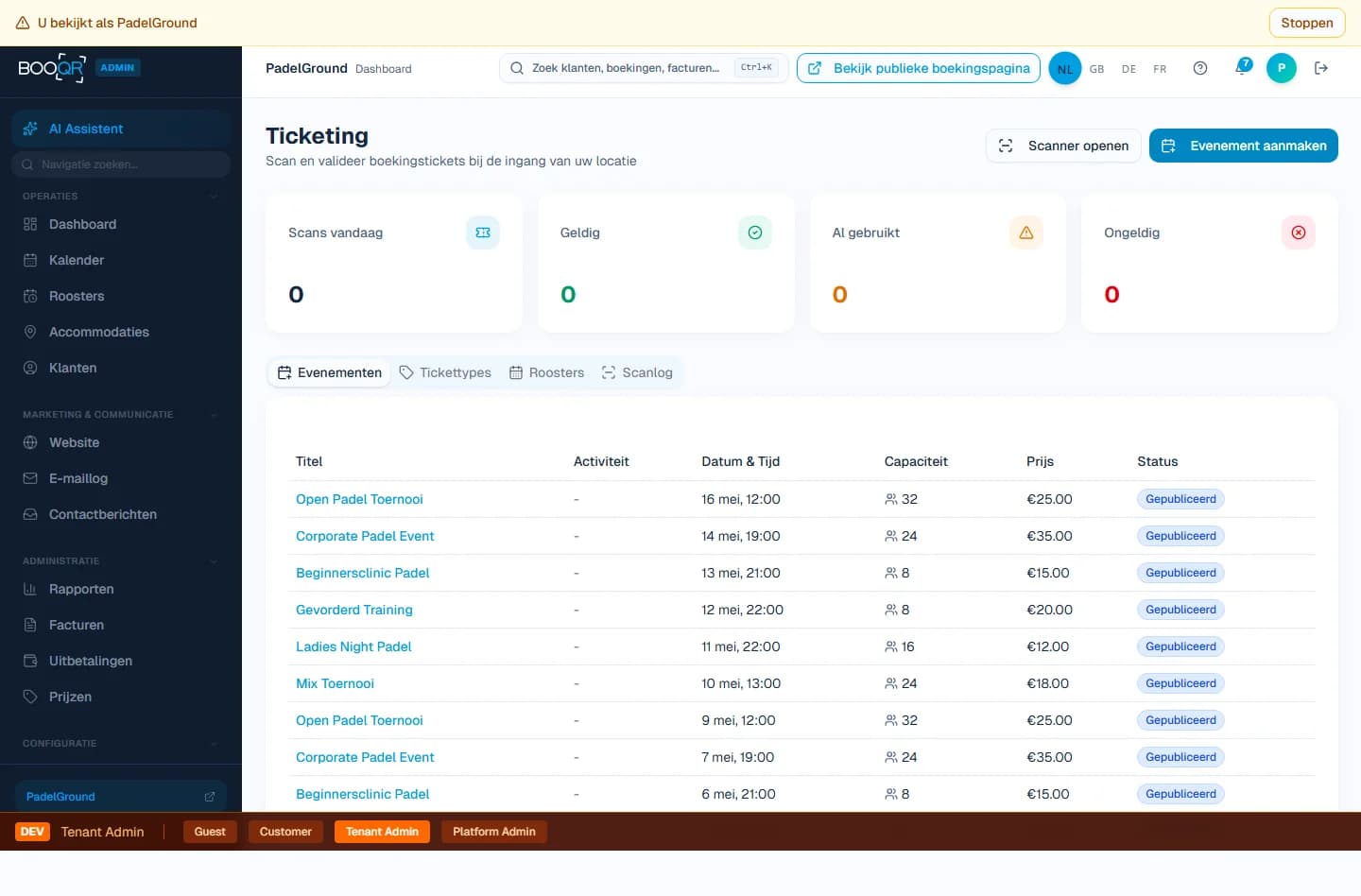The height and width of the screenshot is (896, 1361).
Task: Click the Evenement aanmaken button
Action: click(1243, 146)
